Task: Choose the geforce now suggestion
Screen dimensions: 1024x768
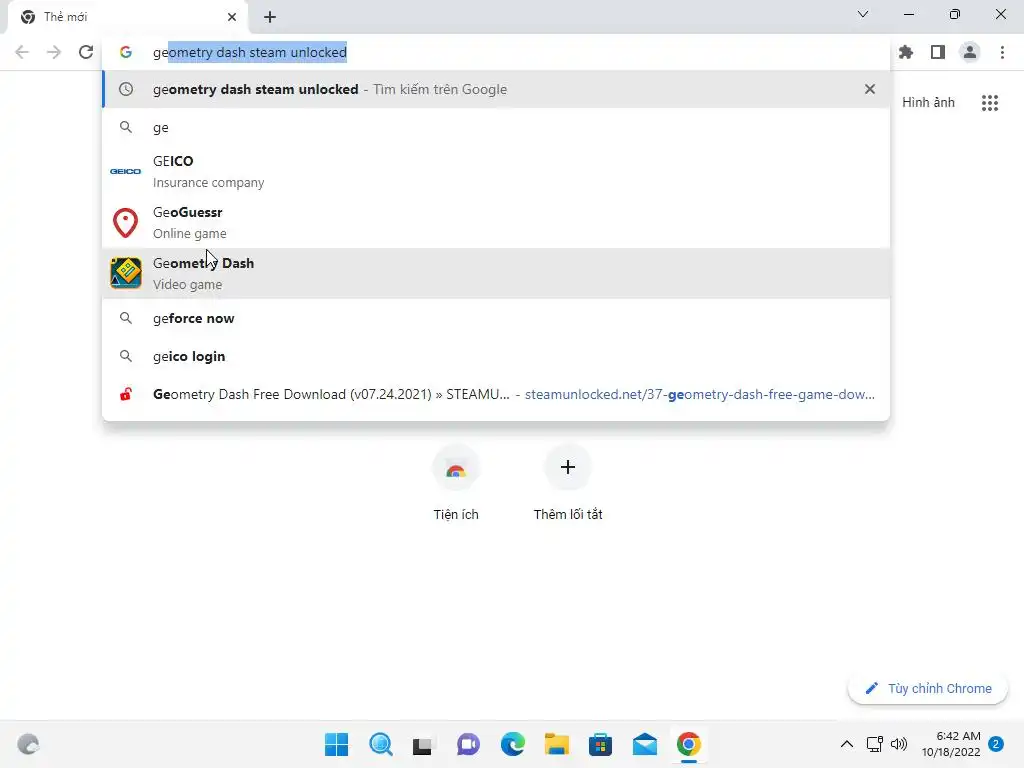Action: pyautogui.click(x=496, y=318)
